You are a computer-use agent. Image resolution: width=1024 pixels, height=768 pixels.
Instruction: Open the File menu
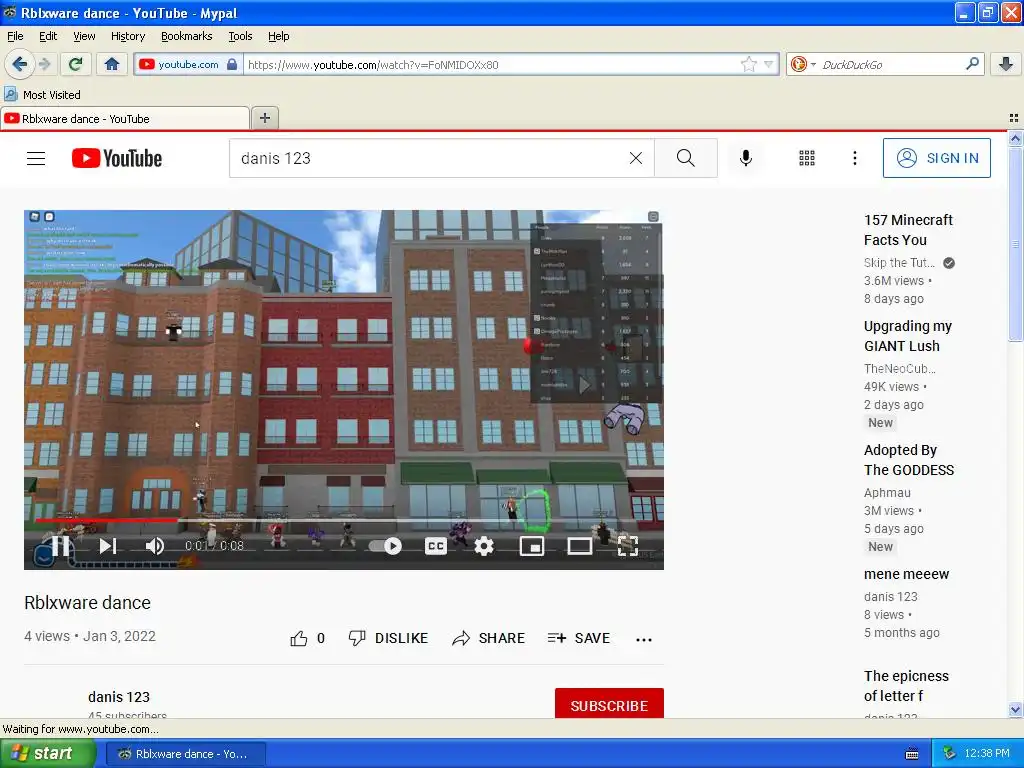pos(15,36)
